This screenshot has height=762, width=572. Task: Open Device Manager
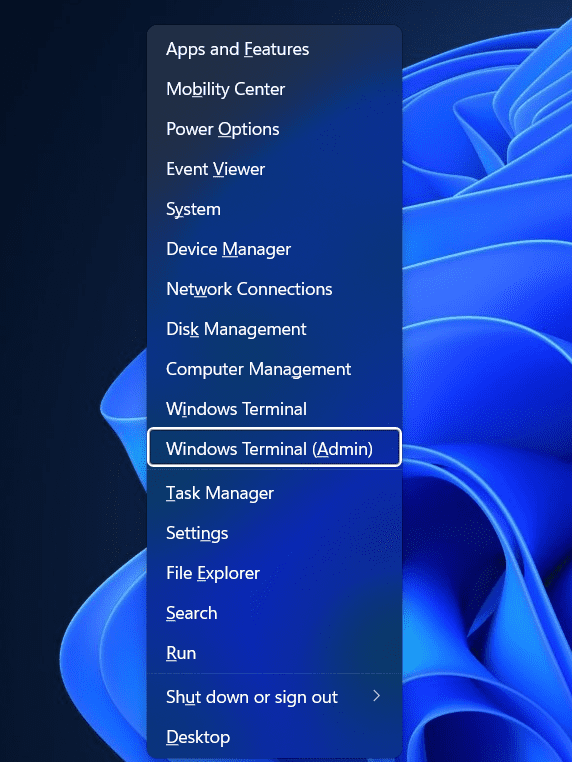tap(275, 249)
